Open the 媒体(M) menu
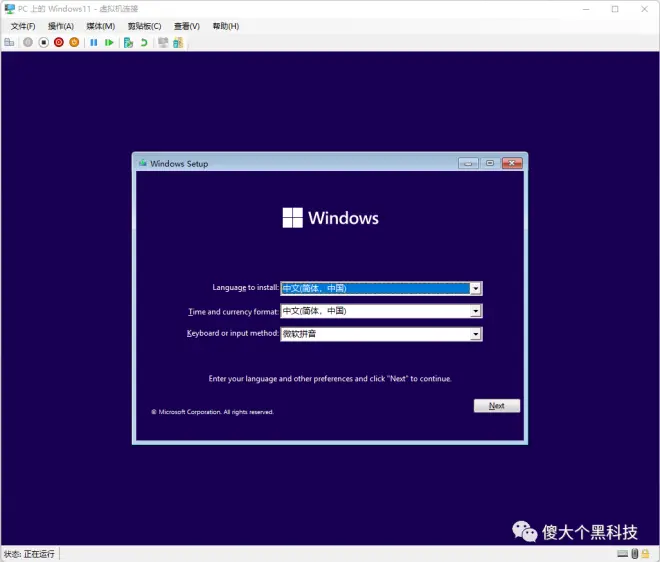 tap(101, 26)
